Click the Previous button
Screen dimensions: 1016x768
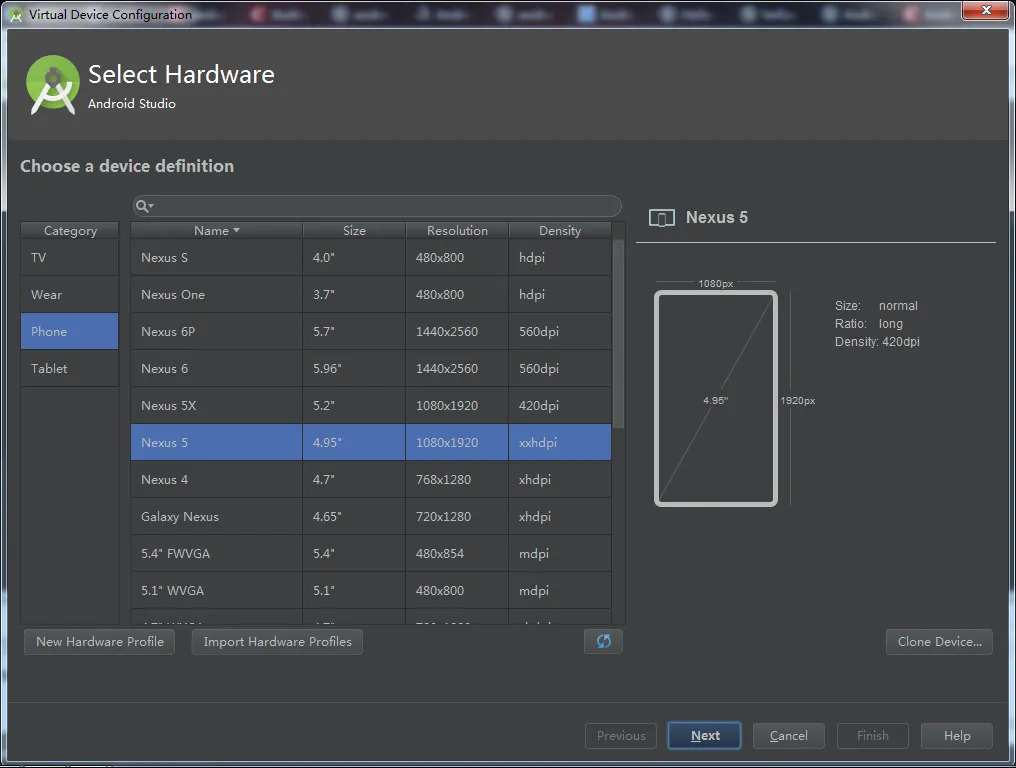click(621, 736)
